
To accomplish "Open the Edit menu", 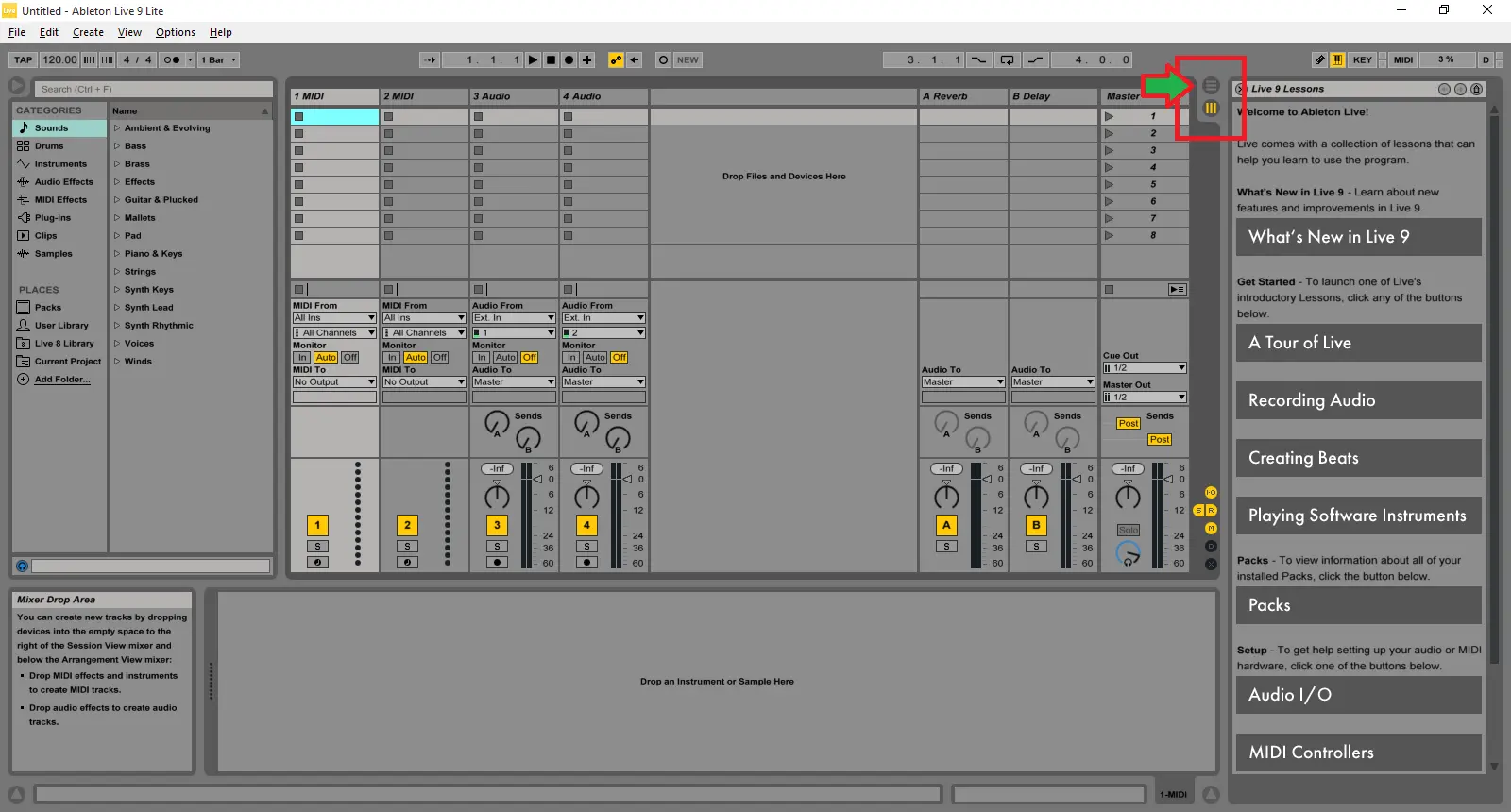I will (x=49, y=32).
